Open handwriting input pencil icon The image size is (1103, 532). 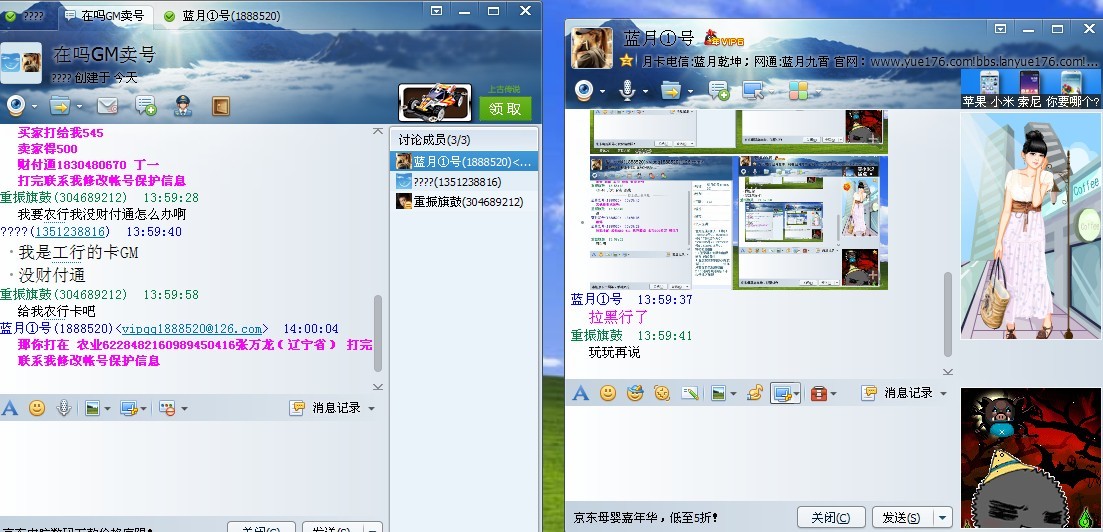689,393
